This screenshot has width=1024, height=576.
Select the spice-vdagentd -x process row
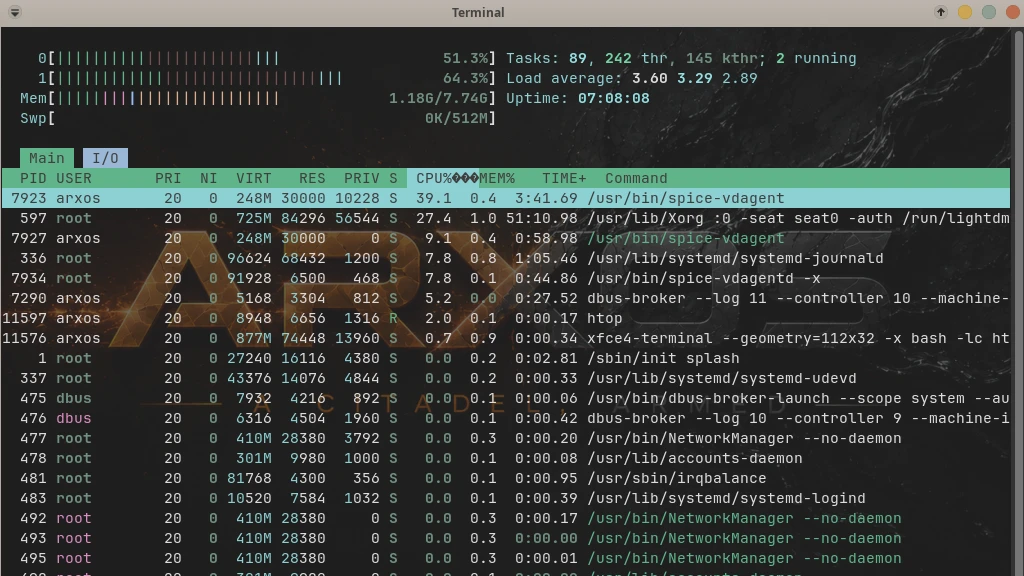[505, 278]
